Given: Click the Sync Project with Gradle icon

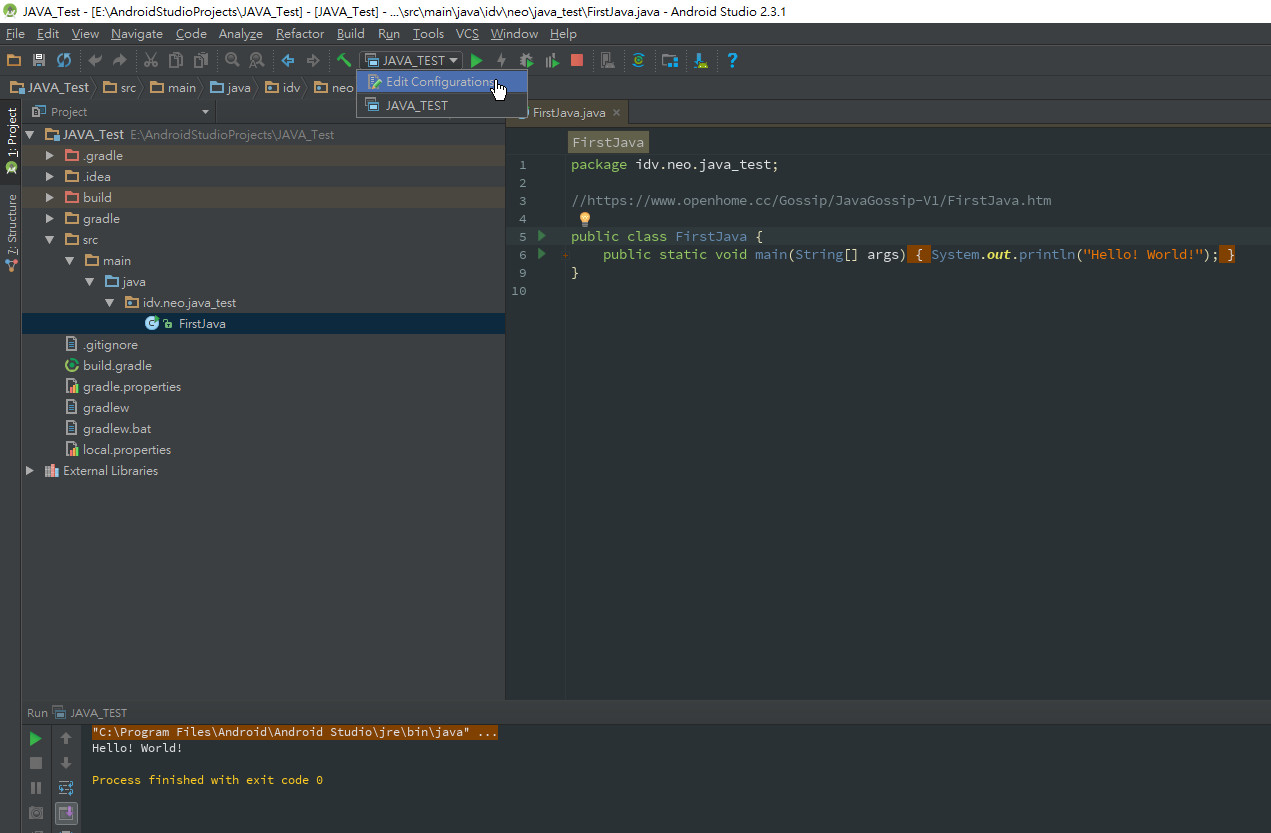Looking at the screenshot, I should coord(639,61).
